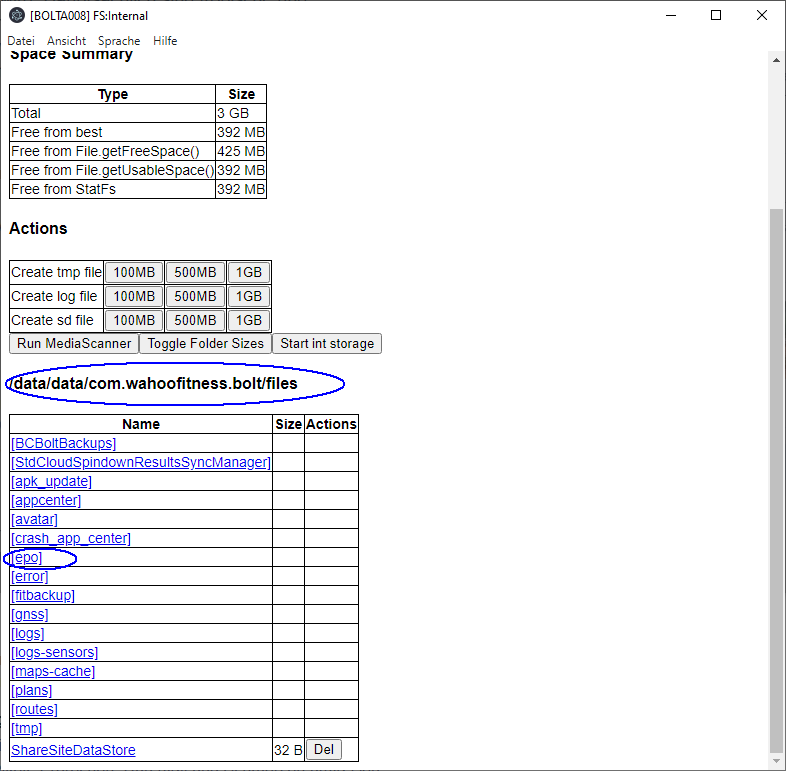Open the Ansicht menu

[66, 41]
